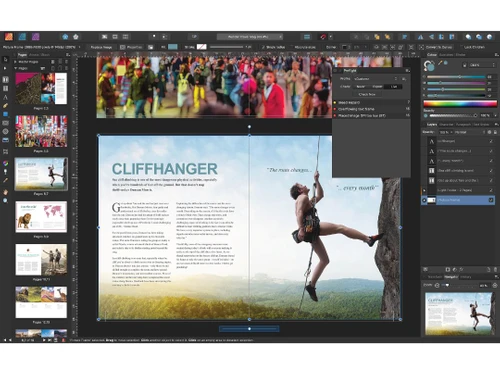Screen dimensions: 500x375
Task: Click the Stroke colour swatch
Action: click(202, 47)
